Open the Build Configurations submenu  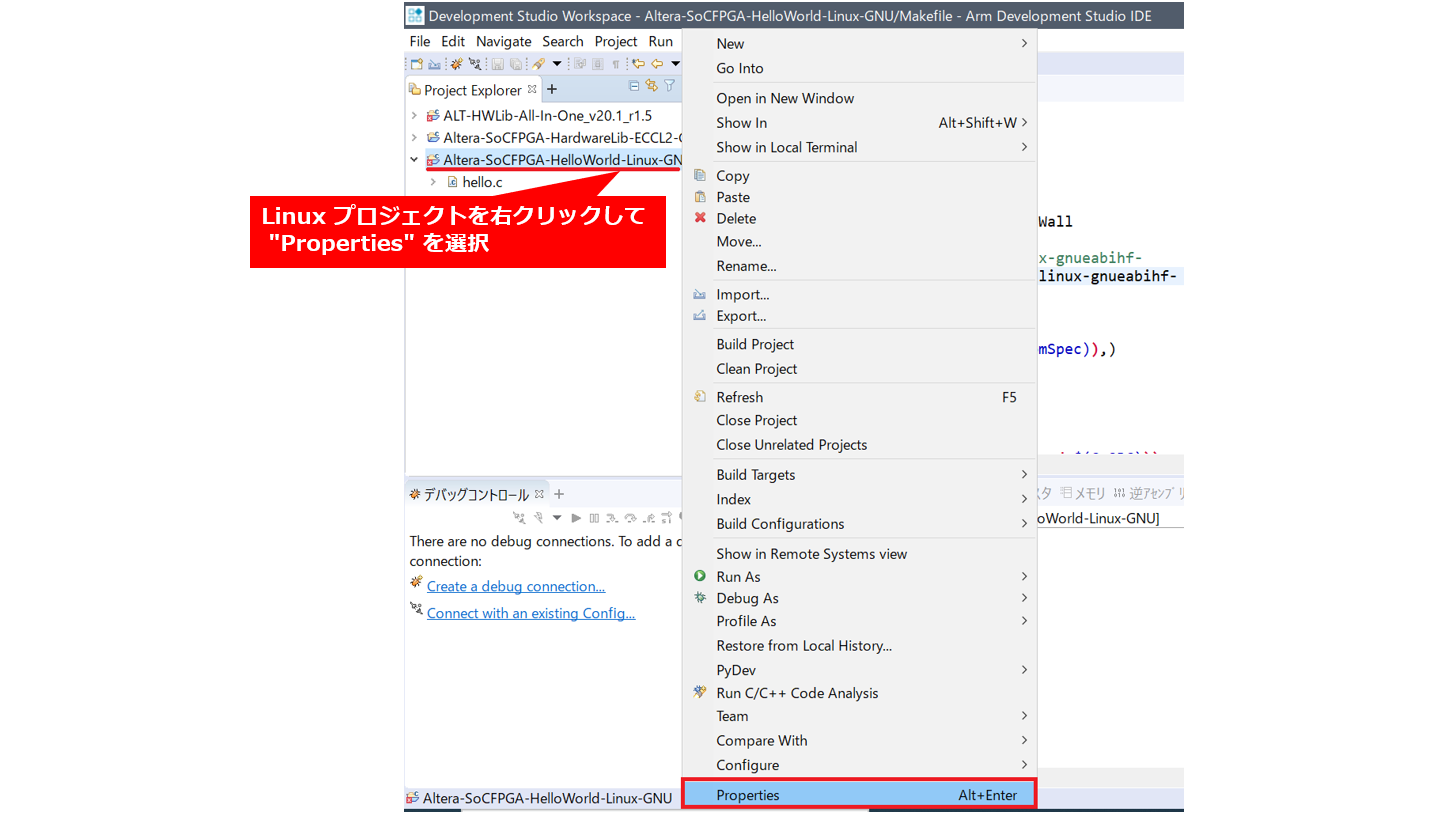859,523
